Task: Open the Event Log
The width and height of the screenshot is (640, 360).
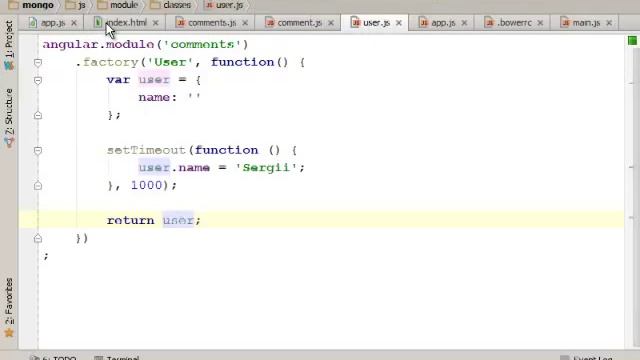Action: (588, 358)
